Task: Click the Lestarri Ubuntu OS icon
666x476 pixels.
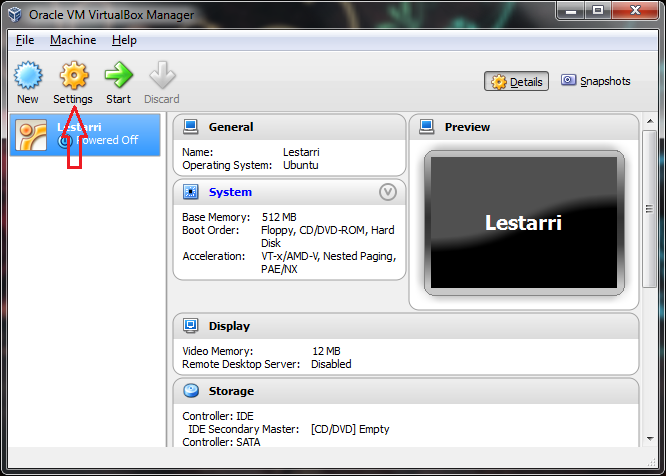Action: pos(31,135)
